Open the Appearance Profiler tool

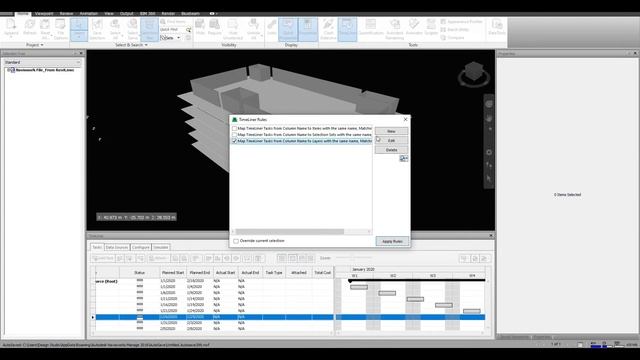462,22
